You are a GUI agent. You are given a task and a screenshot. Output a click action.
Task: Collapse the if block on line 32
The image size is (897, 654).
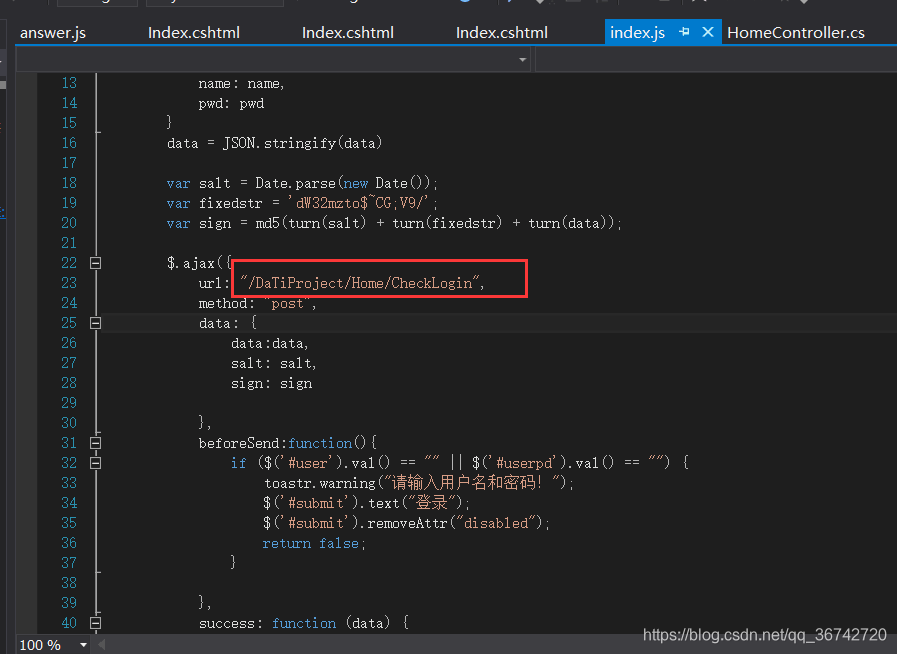[x=96, y=463]
